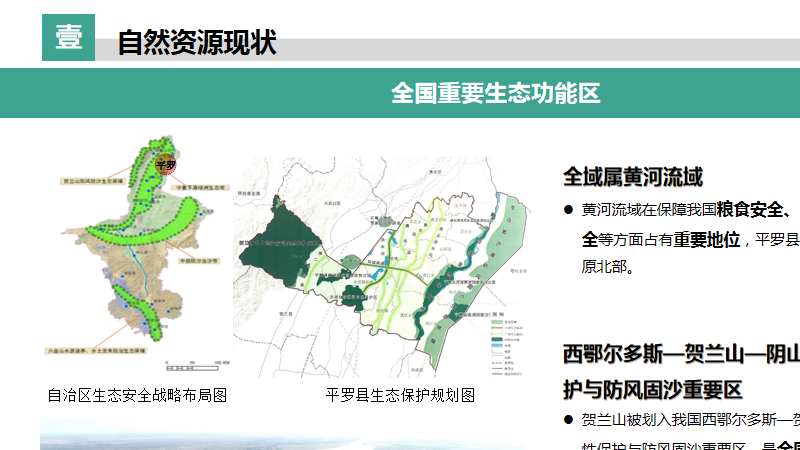Click the bullet before 黄河流域在保障我国

[x=568, y=210]
